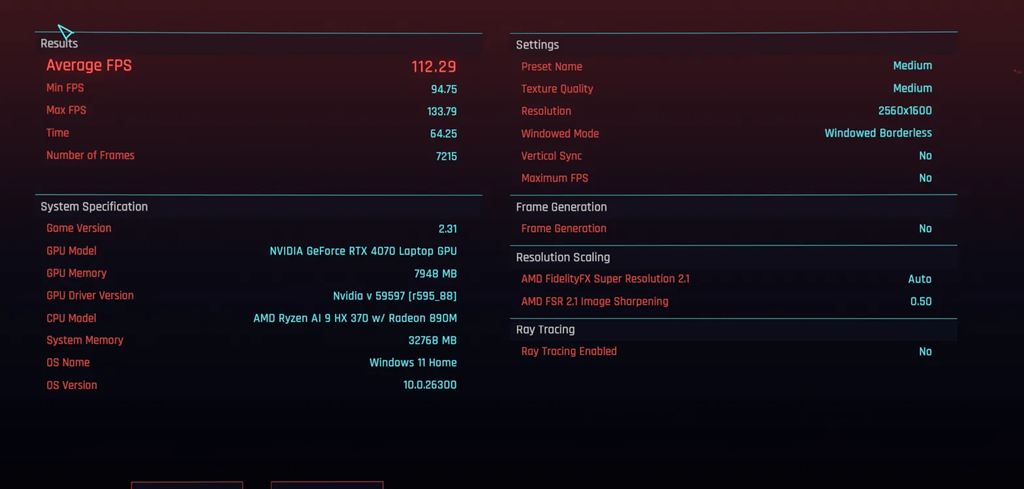Click the 94.75 minimum FPS value
This screenshot has height=489, width=1024.
tap(443, 89)
